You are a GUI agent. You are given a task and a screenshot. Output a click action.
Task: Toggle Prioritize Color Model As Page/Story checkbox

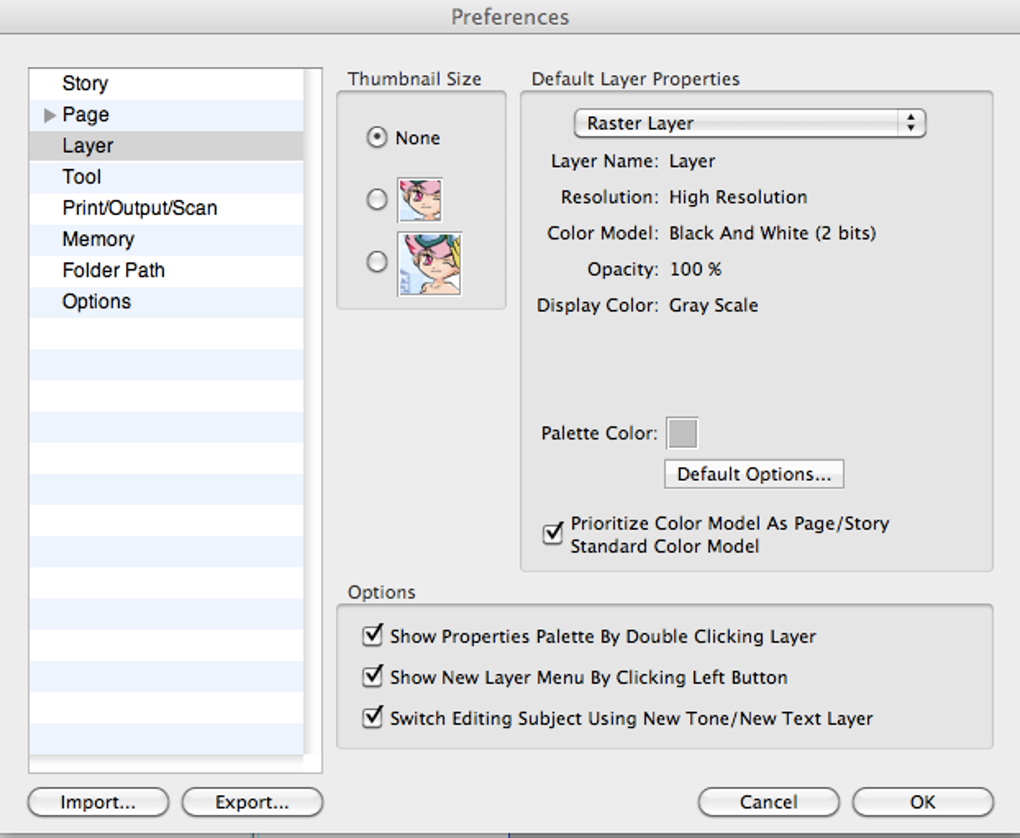point(553,534)
